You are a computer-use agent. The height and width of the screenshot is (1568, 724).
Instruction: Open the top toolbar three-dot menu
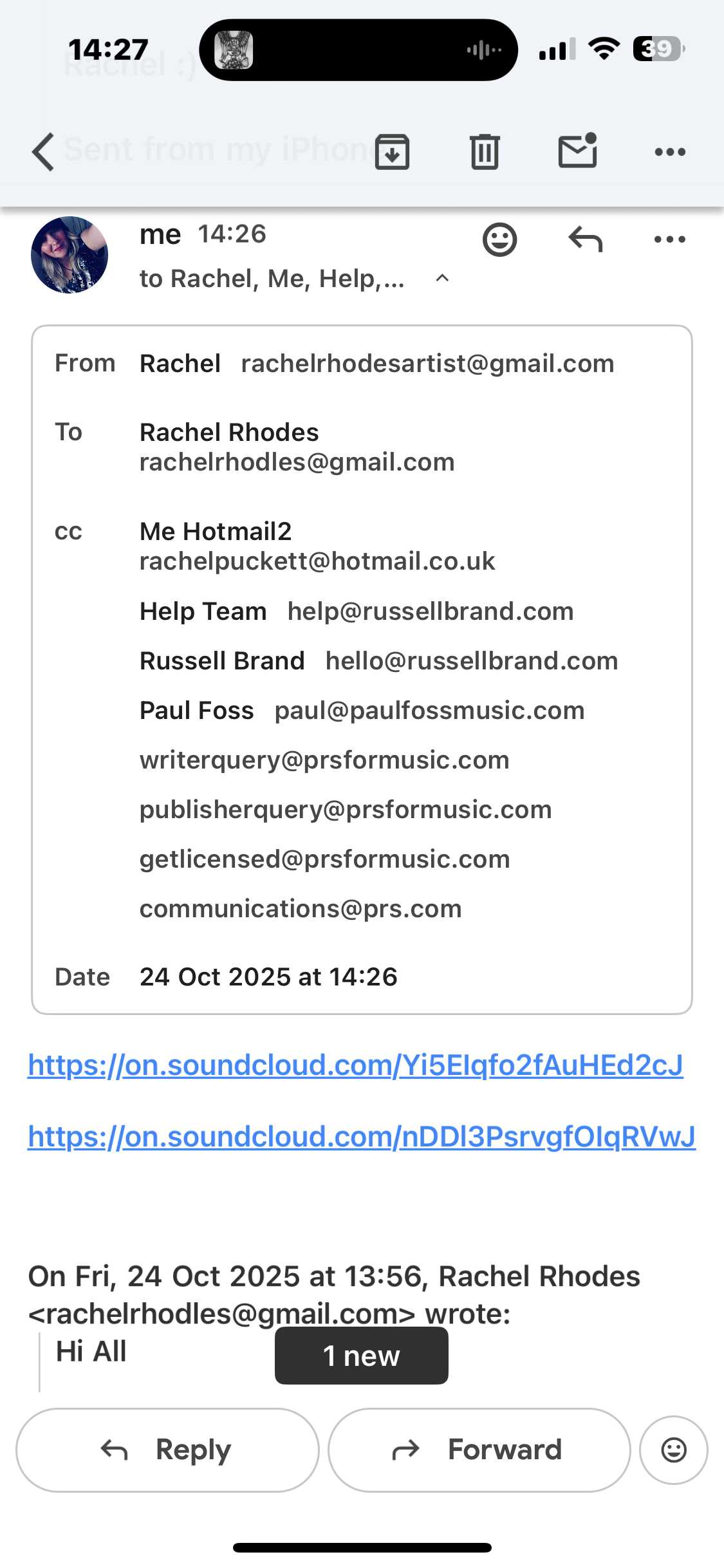coord(670,152)
